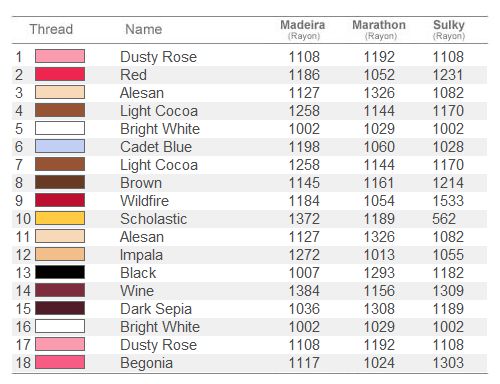Click the Thread column header
500x384 pixels.
tap(51, 29)
